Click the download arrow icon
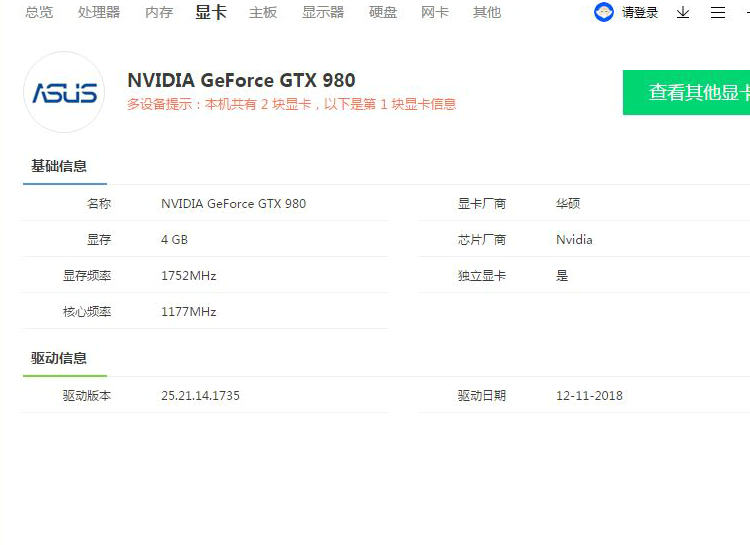The width and height of the screenshot is (750, 545). click(x=683, y=12)
